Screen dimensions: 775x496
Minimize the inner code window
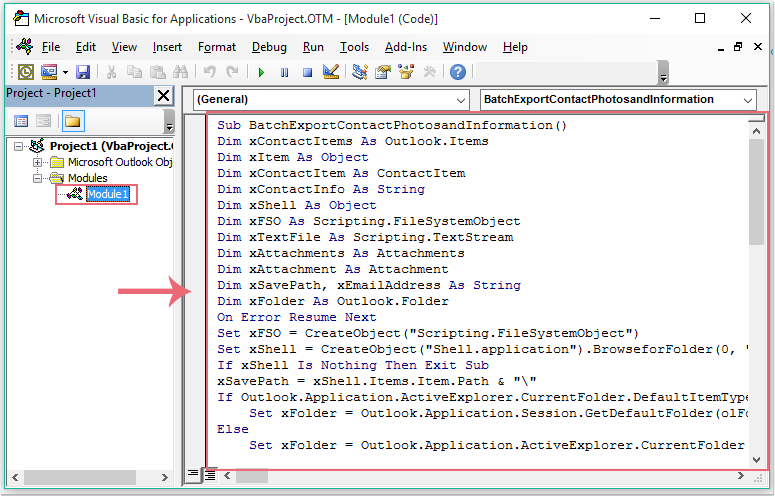[721, 48]
